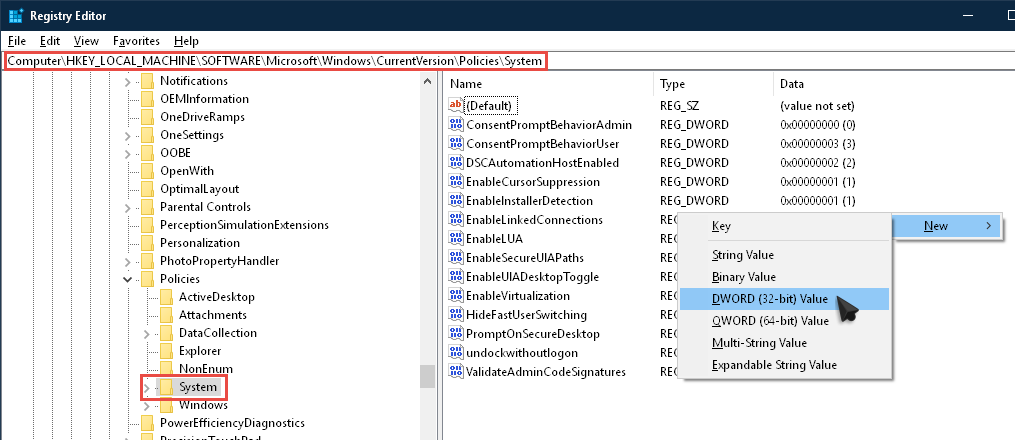The image size is (1015, 440).
Task: Click the EnableInstallerDetection value icon
Action: 456,201
